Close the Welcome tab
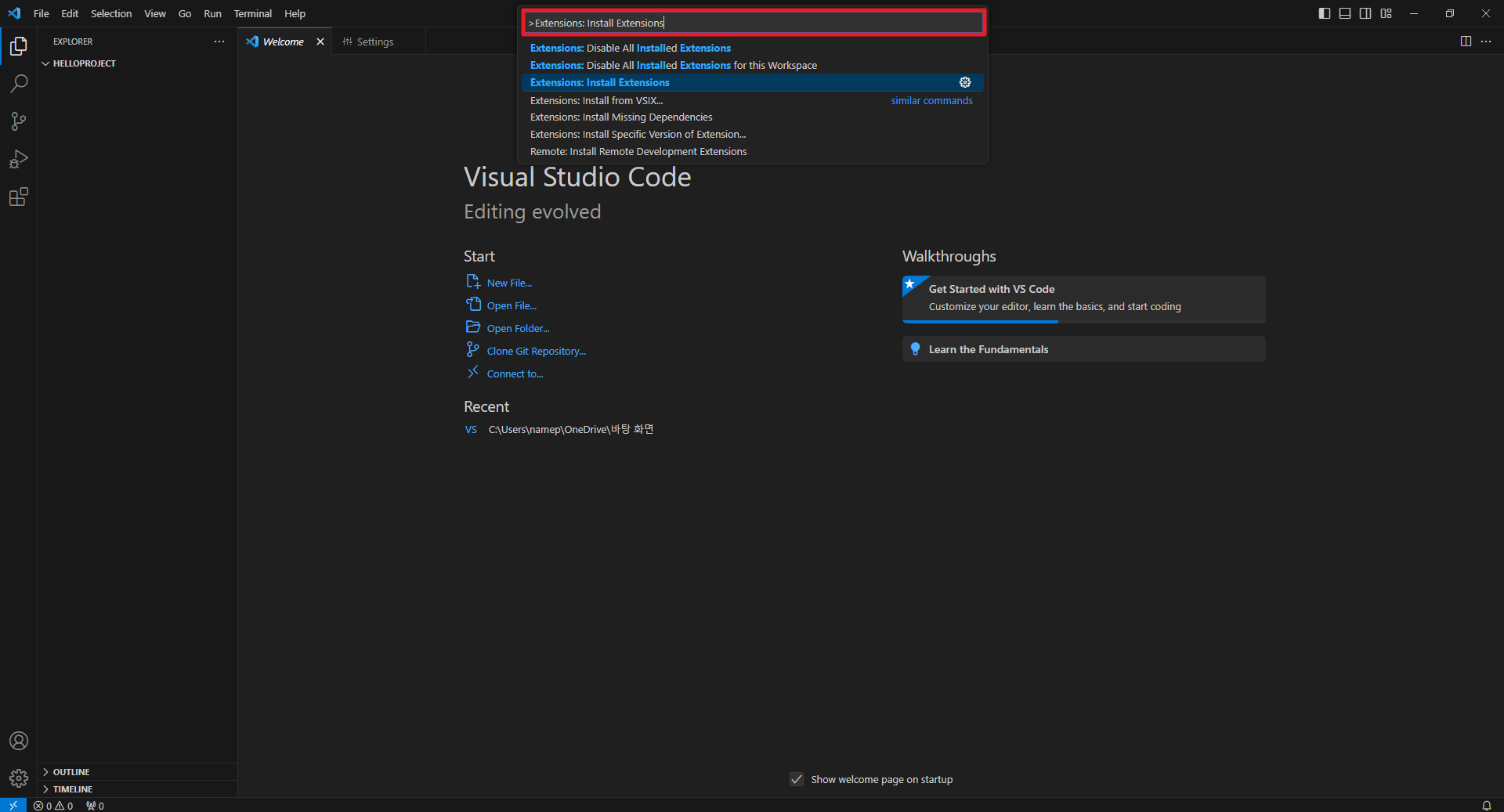 pos(320,42)
